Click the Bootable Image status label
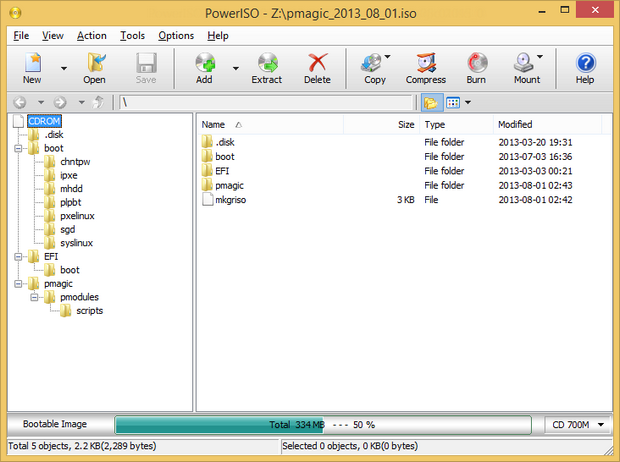This screenshot has width=620, height=462. tap(55, 424)
